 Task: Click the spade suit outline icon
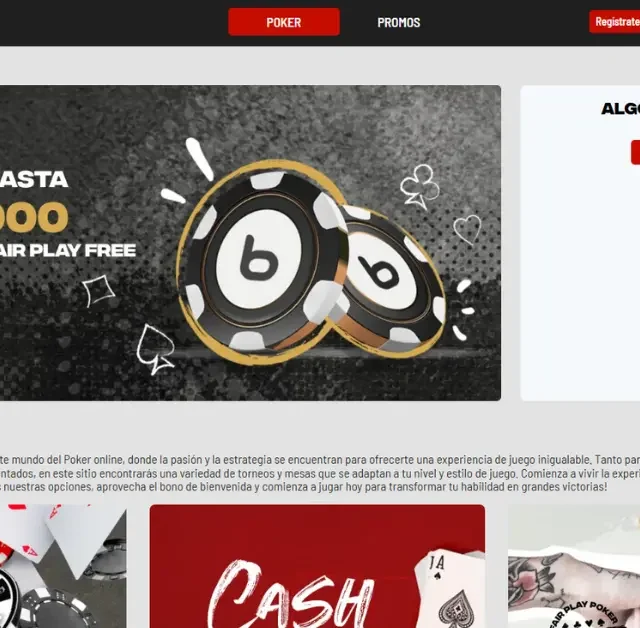point(155,349)
